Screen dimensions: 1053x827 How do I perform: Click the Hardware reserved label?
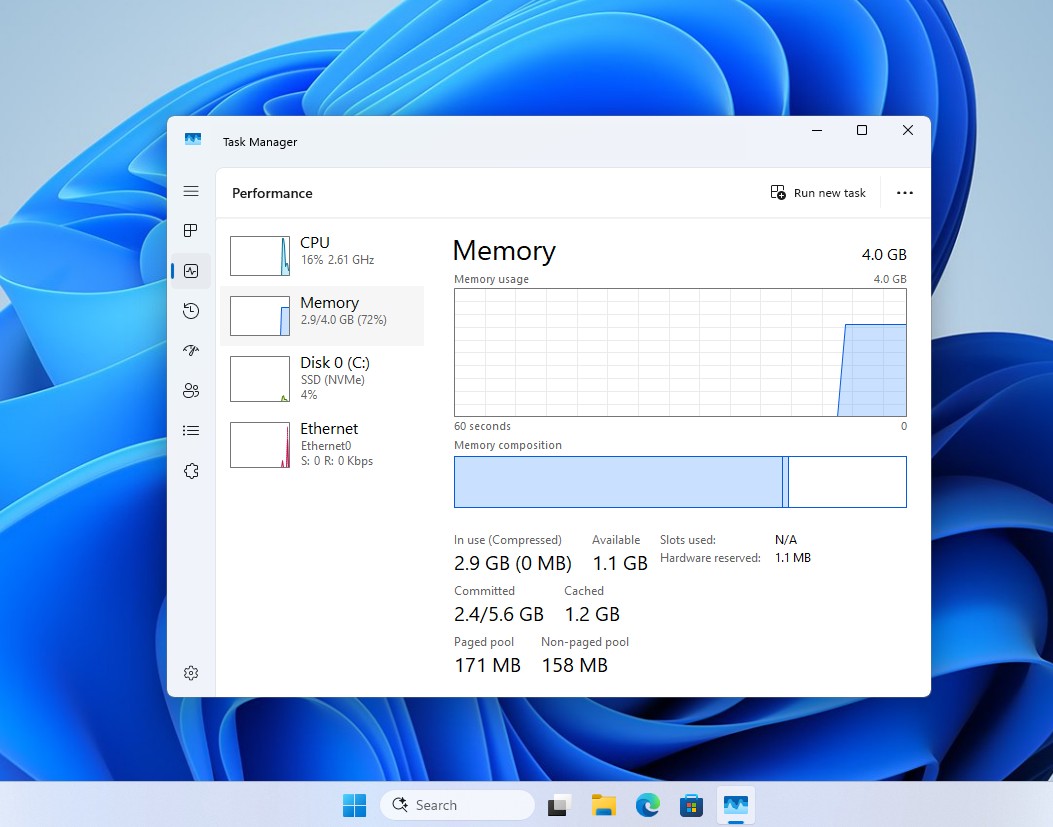[x=710, y=558]
